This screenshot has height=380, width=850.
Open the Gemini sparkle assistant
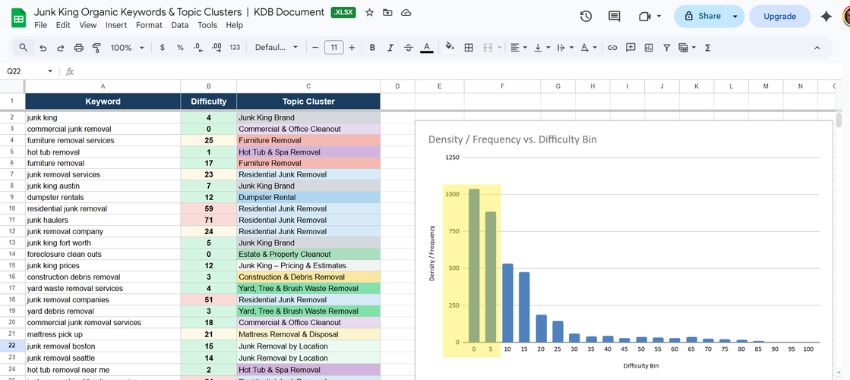click(x=826, y=16)
